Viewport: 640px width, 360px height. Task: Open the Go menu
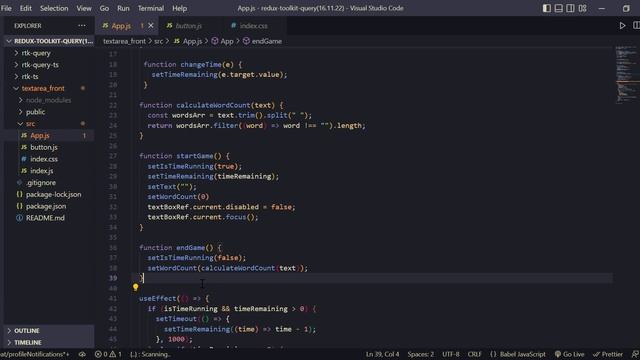click(104, 8)
